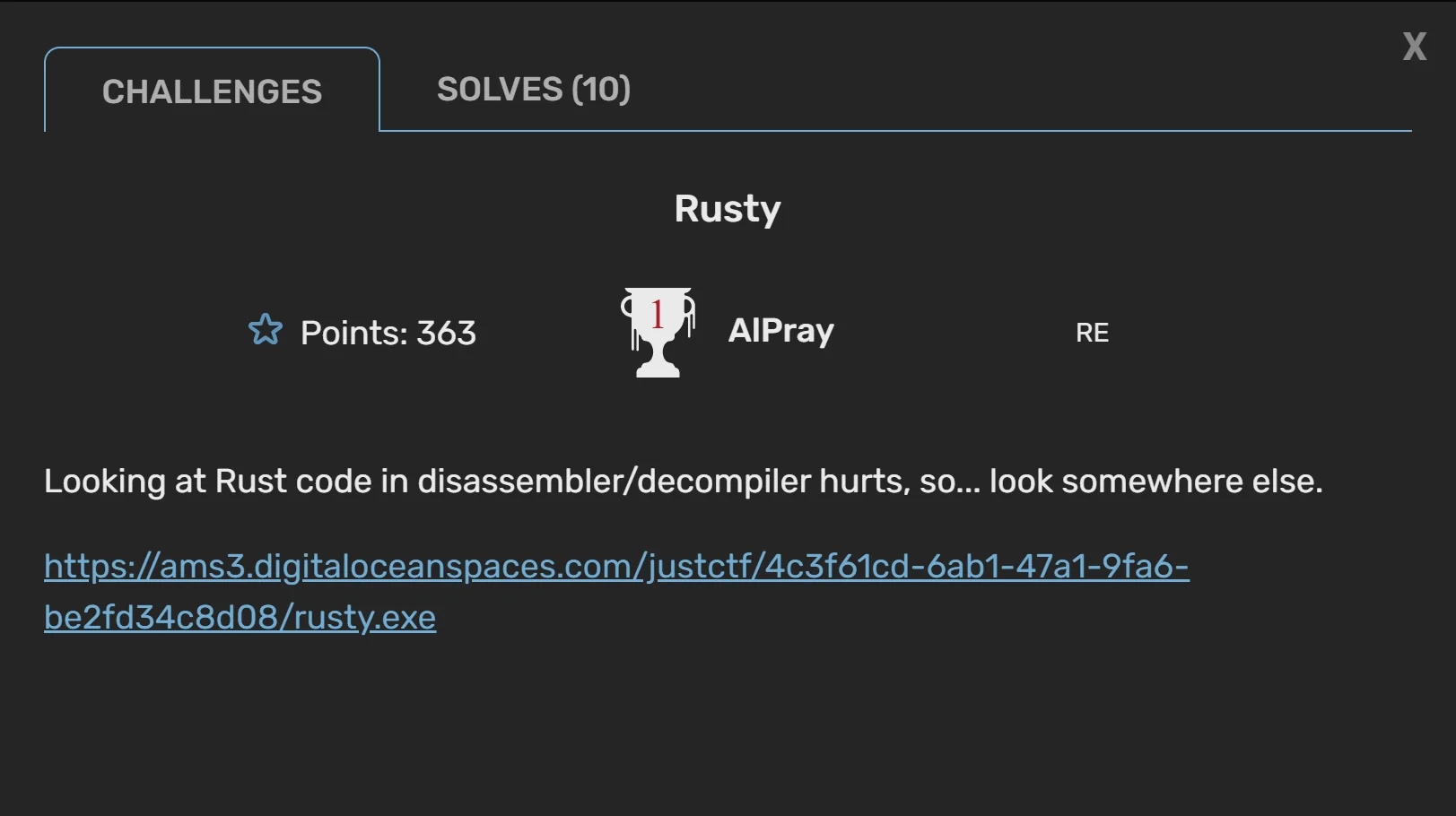The image size is (1456, 816).
Task: Click the blue star icon beside Points
Action: 266,330
